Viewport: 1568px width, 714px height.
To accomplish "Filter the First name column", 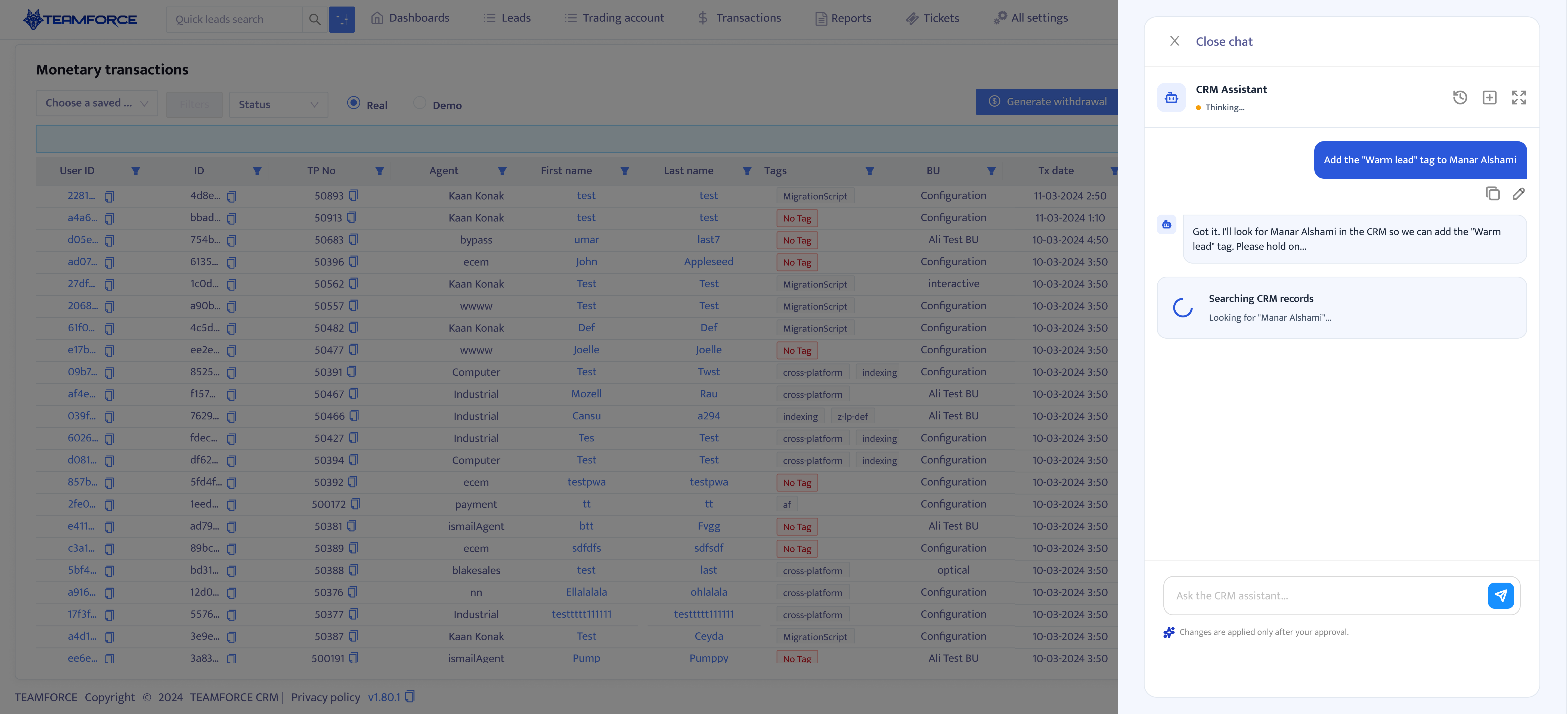I will 625,171.
